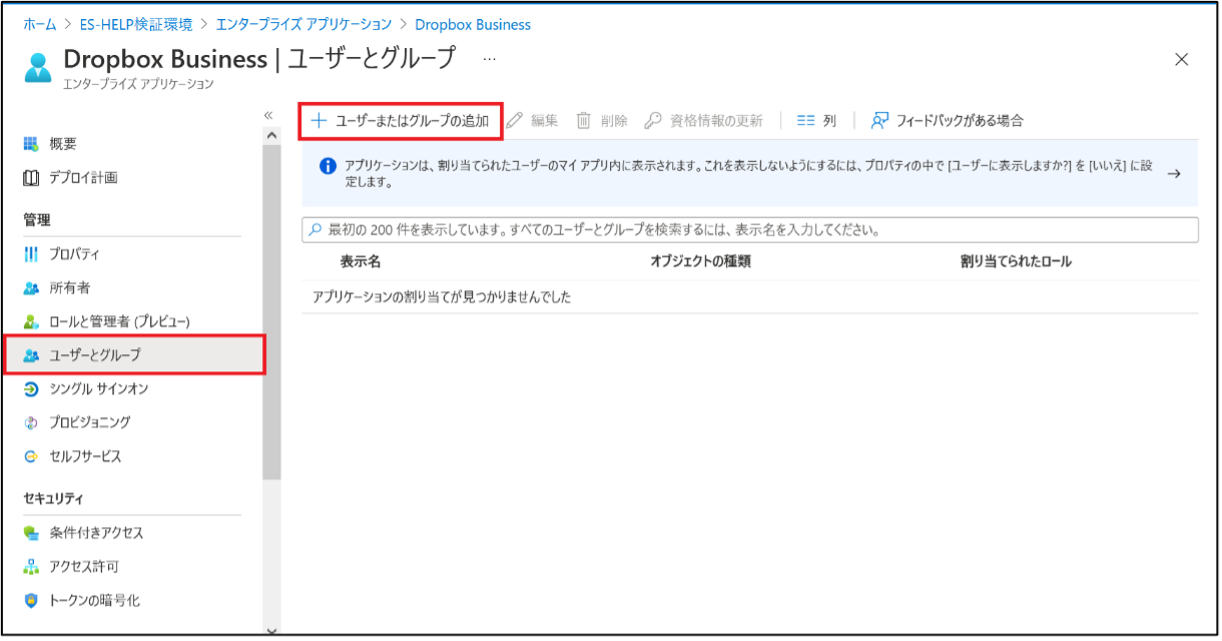Click the arrow on the info banner
Image resolution: width=1222 pixels, height=641 pixels.
coord(1175,173)
